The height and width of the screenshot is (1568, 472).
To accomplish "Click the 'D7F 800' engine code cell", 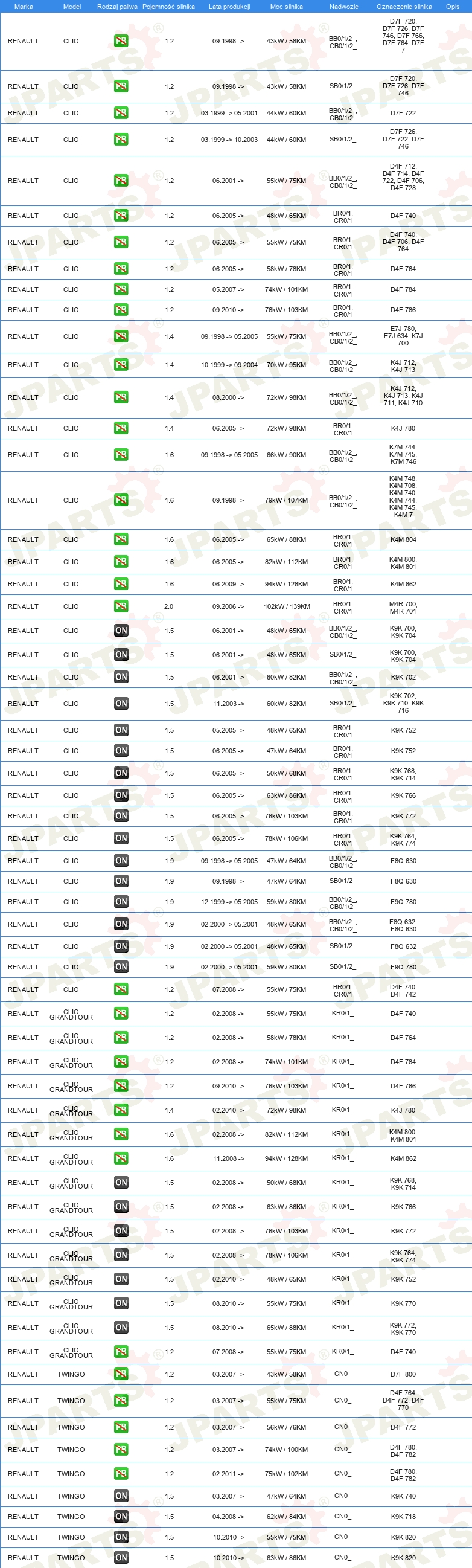I will click(x=403, y=1374).
